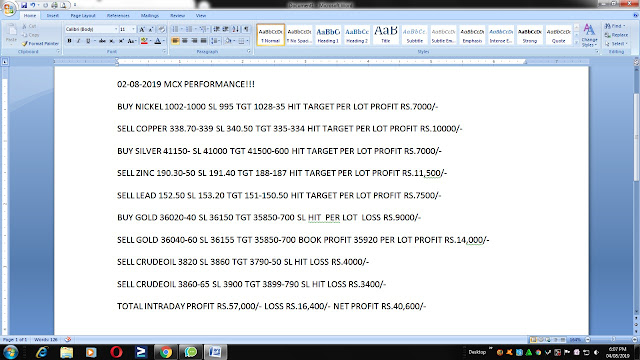Open the Clipboard pane launcher

click(x=58, y=51)
